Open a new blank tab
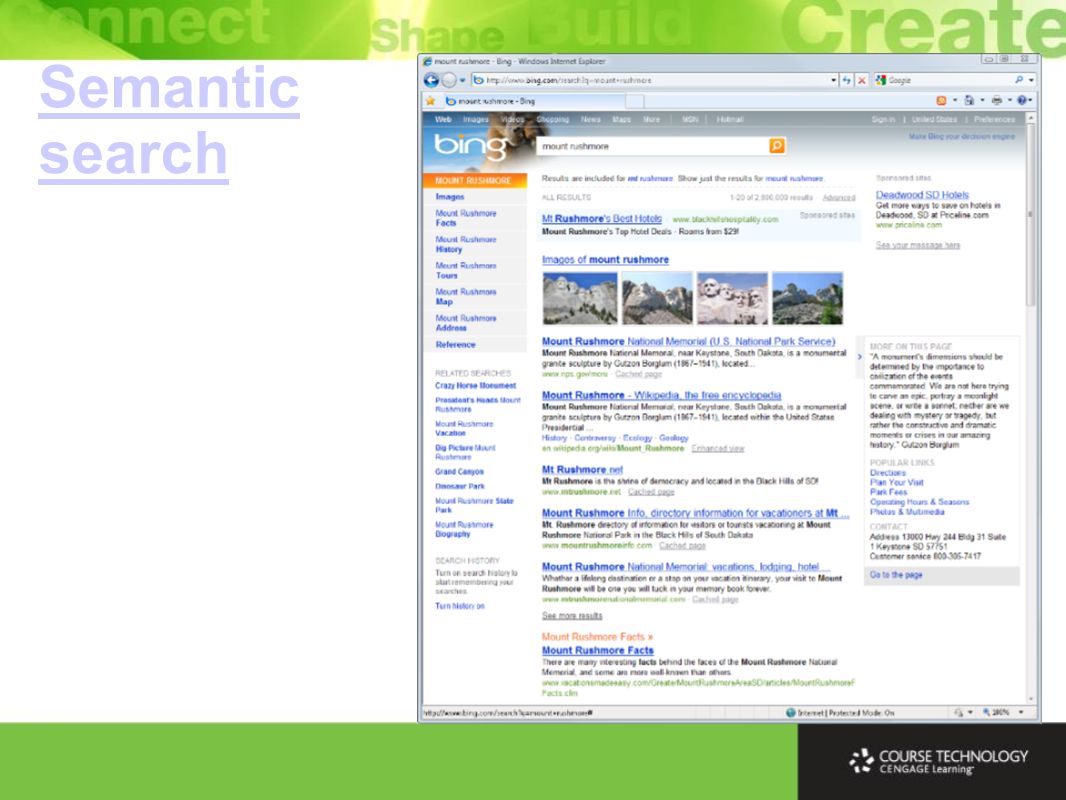 pyautogui.click(x=634, y=101)
